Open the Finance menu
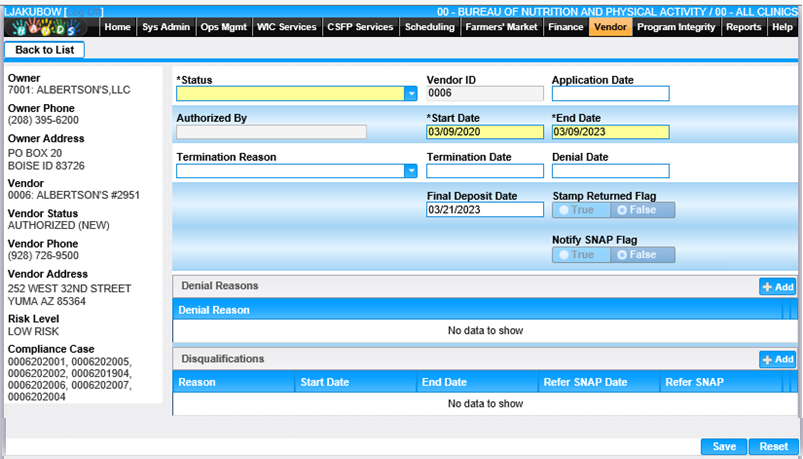803x459 pixels. [565, 27]
